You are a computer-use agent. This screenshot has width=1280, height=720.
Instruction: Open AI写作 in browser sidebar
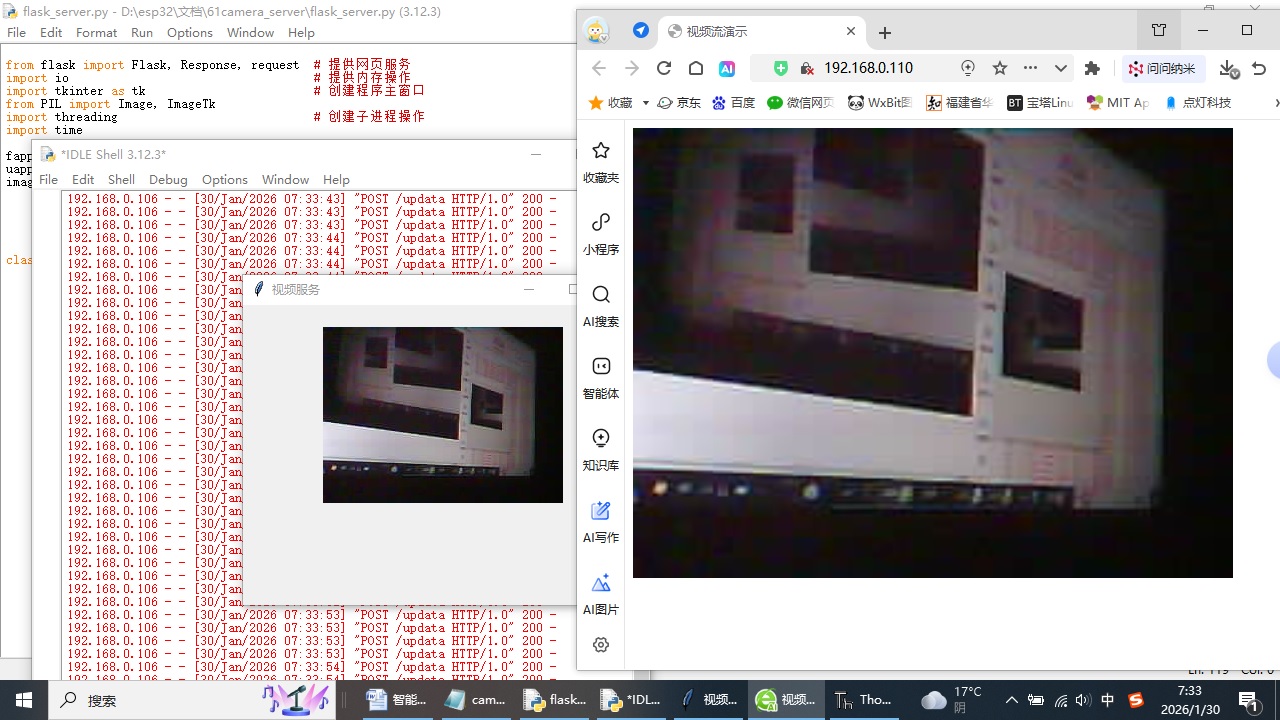click(601, 522)
